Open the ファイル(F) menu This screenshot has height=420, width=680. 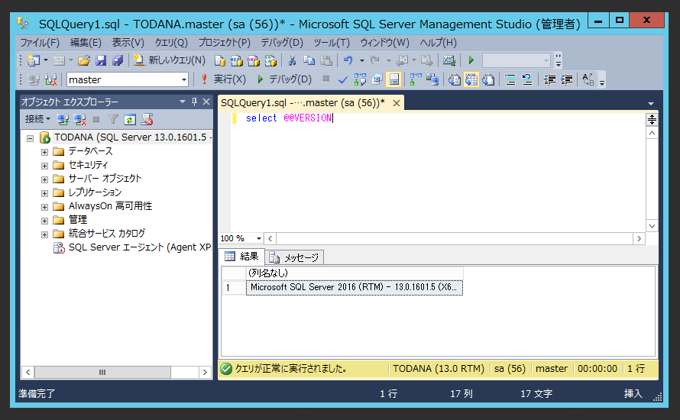40,43
